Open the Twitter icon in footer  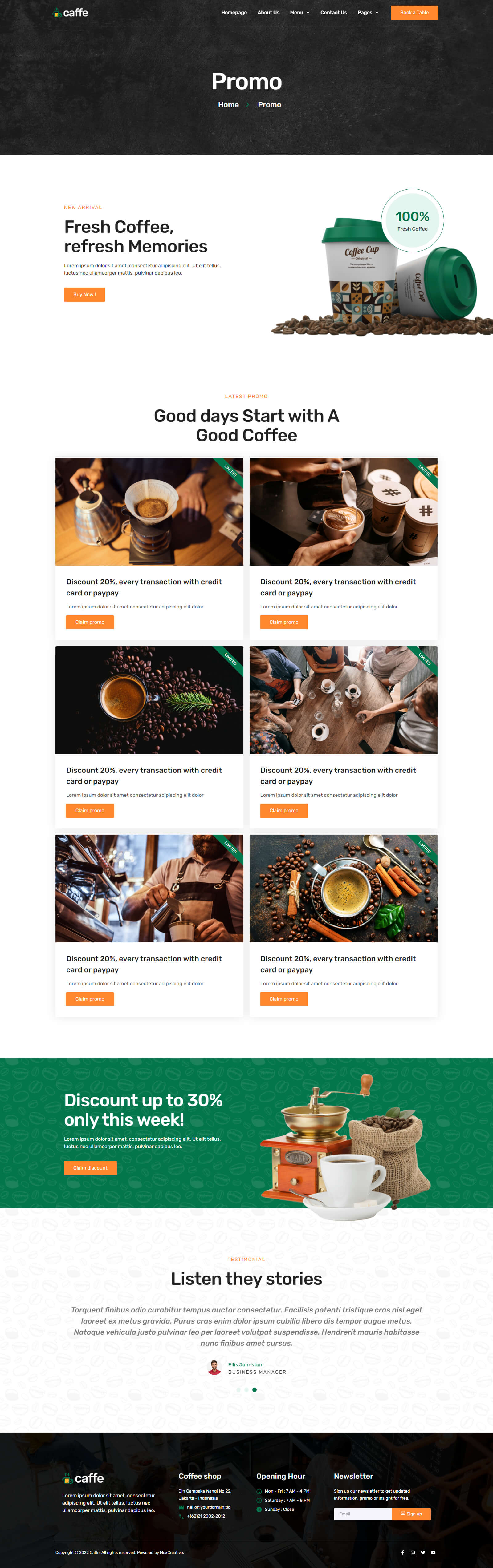click(x=423, y=1552)
